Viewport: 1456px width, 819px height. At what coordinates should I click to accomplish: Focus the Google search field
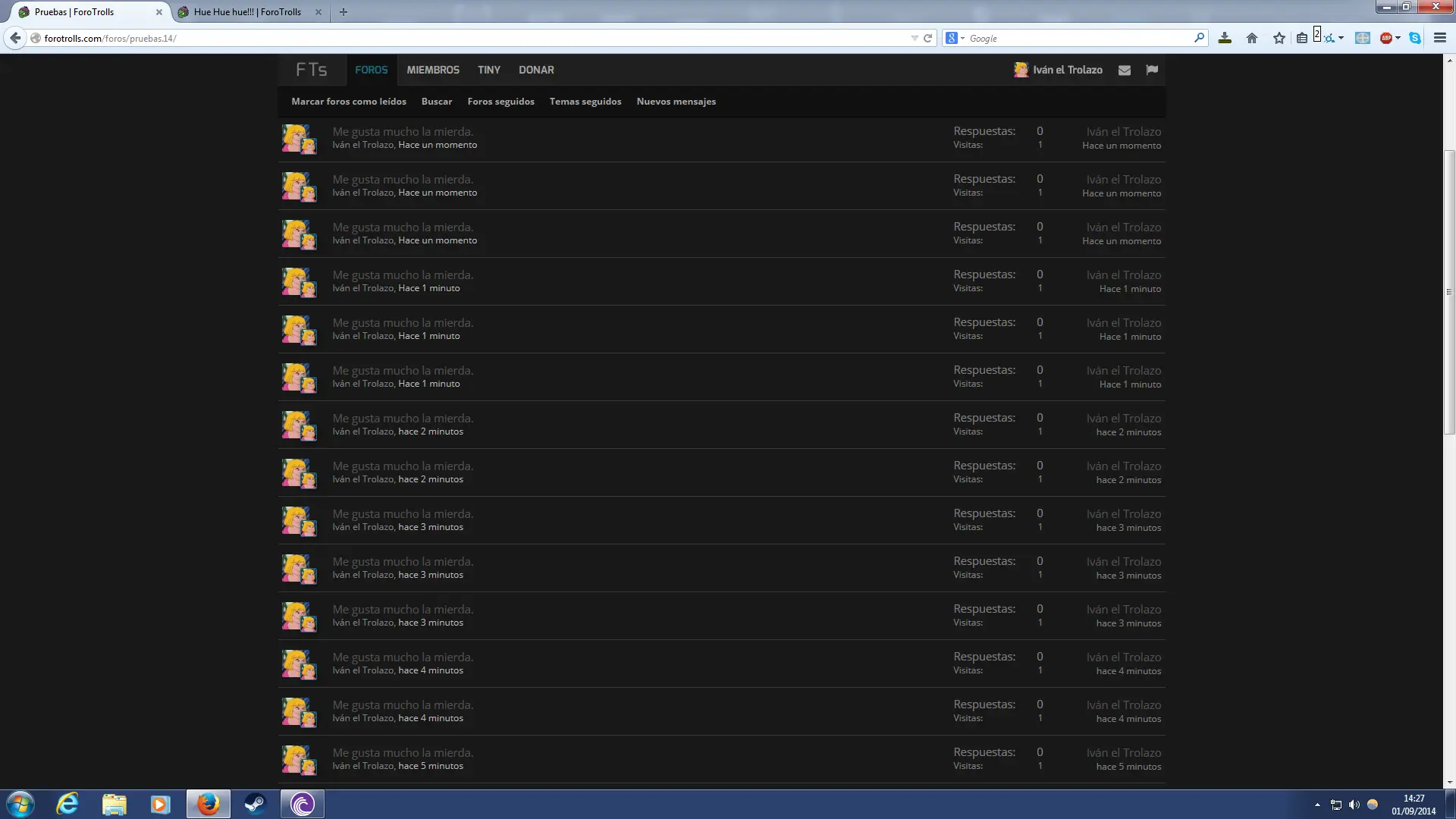[1078, 38]
